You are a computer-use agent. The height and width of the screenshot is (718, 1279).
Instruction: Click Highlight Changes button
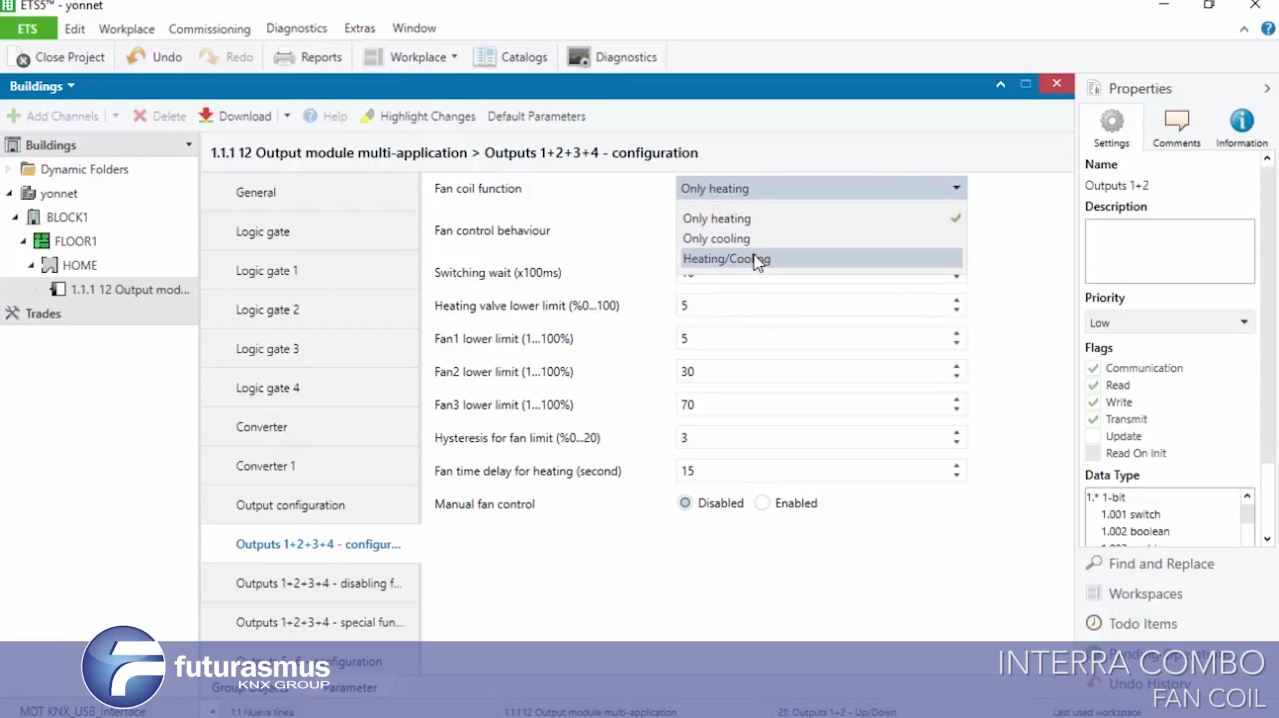(x=418, y=116)
